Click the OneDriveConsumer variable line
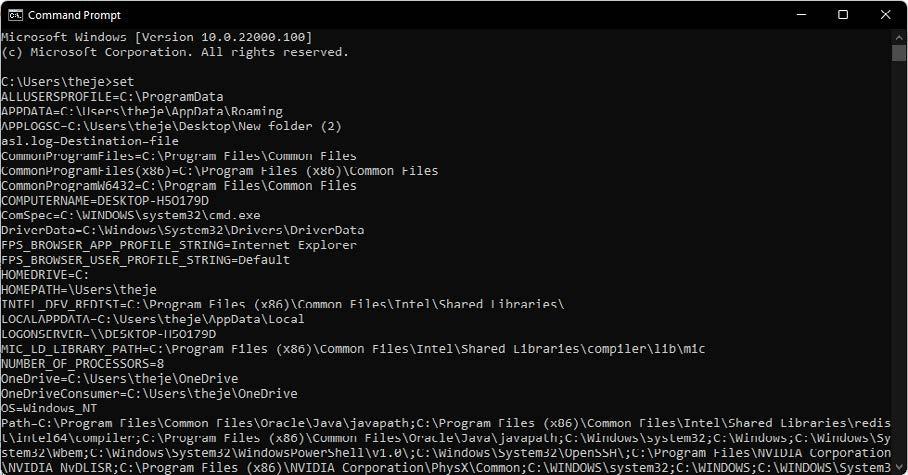 (149, 393)
